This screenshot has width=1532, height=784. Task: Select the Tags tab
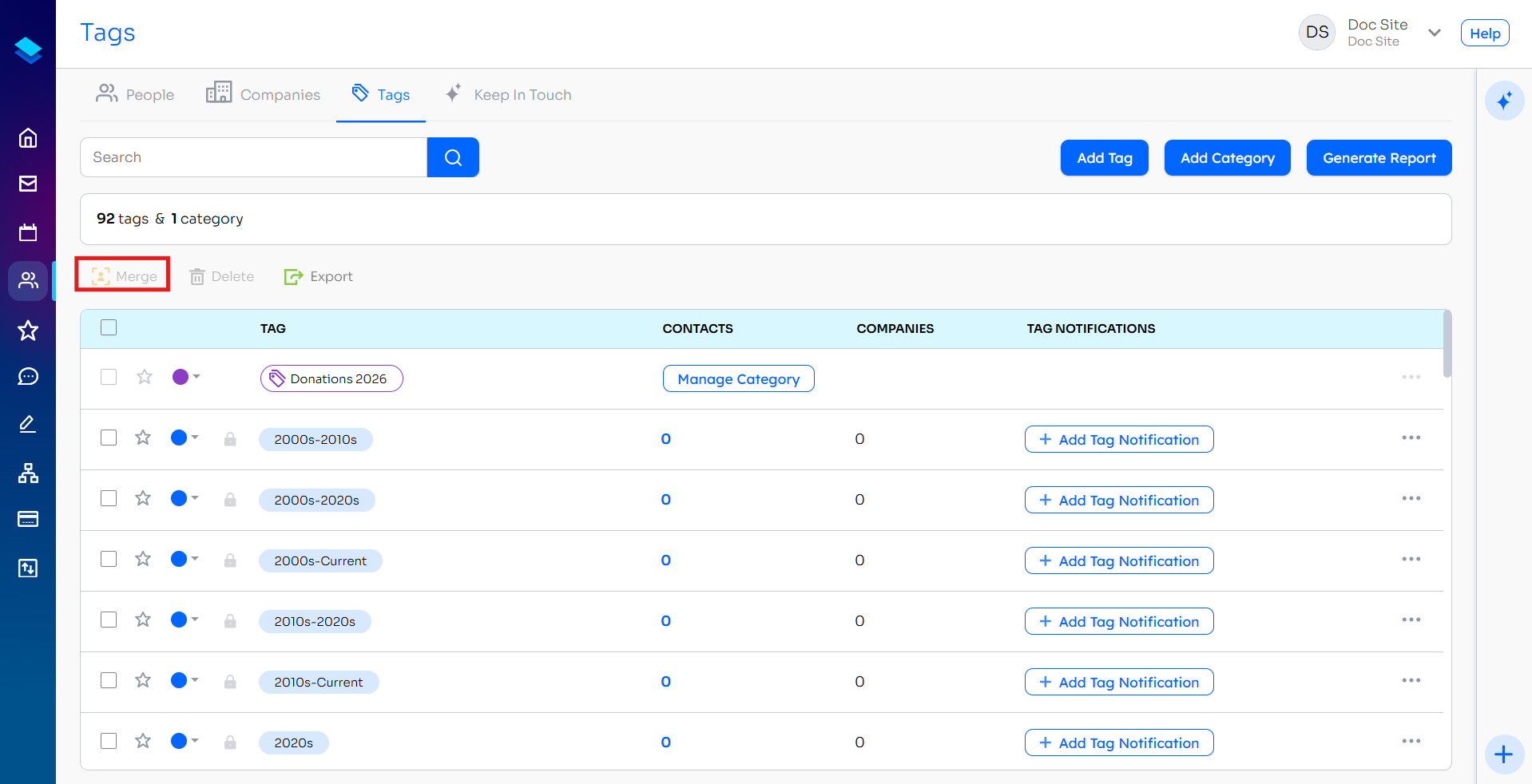point(381,94)
